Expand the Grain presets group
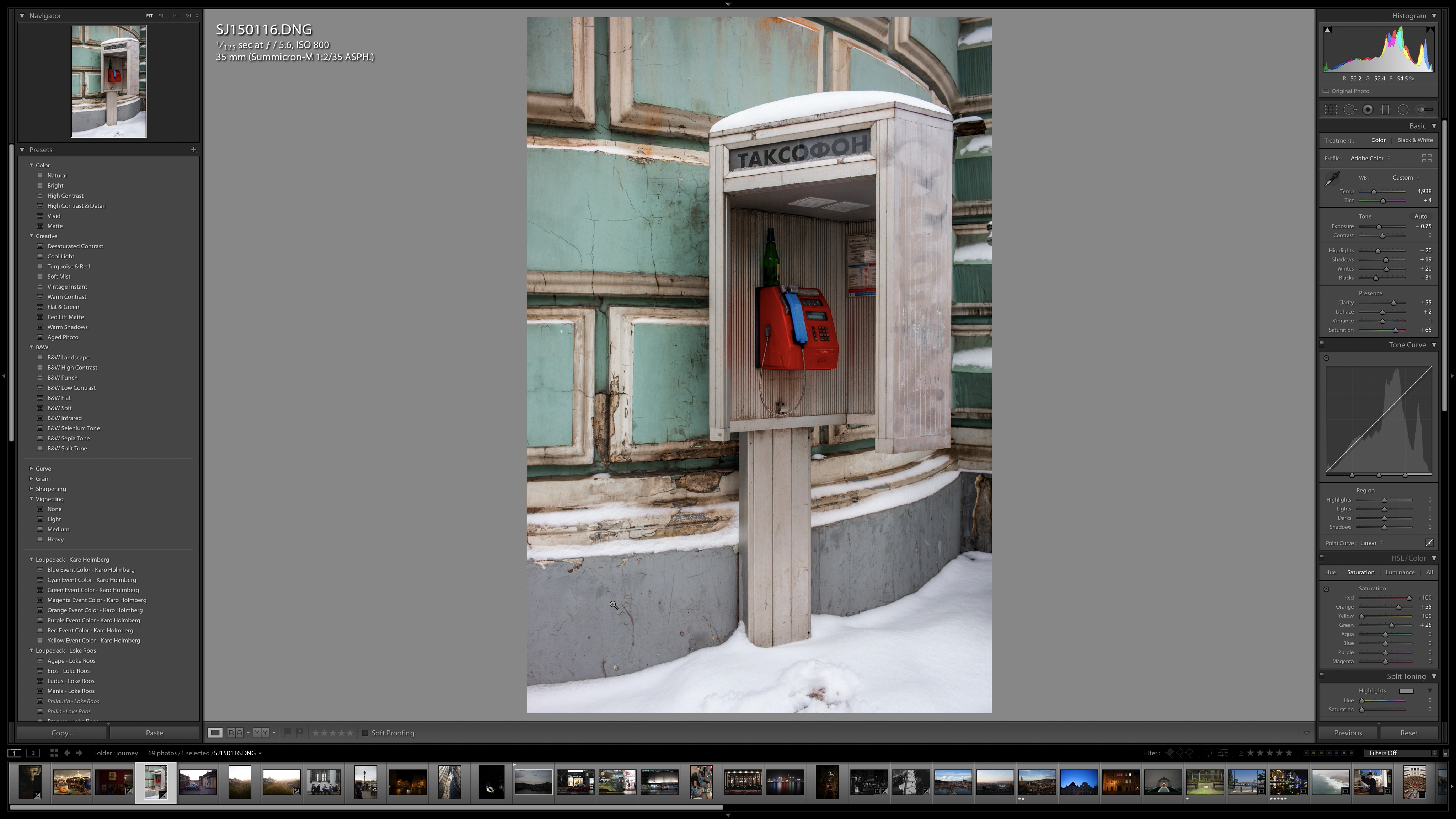This screenshot has width=1456, height=819. point(32,479)
